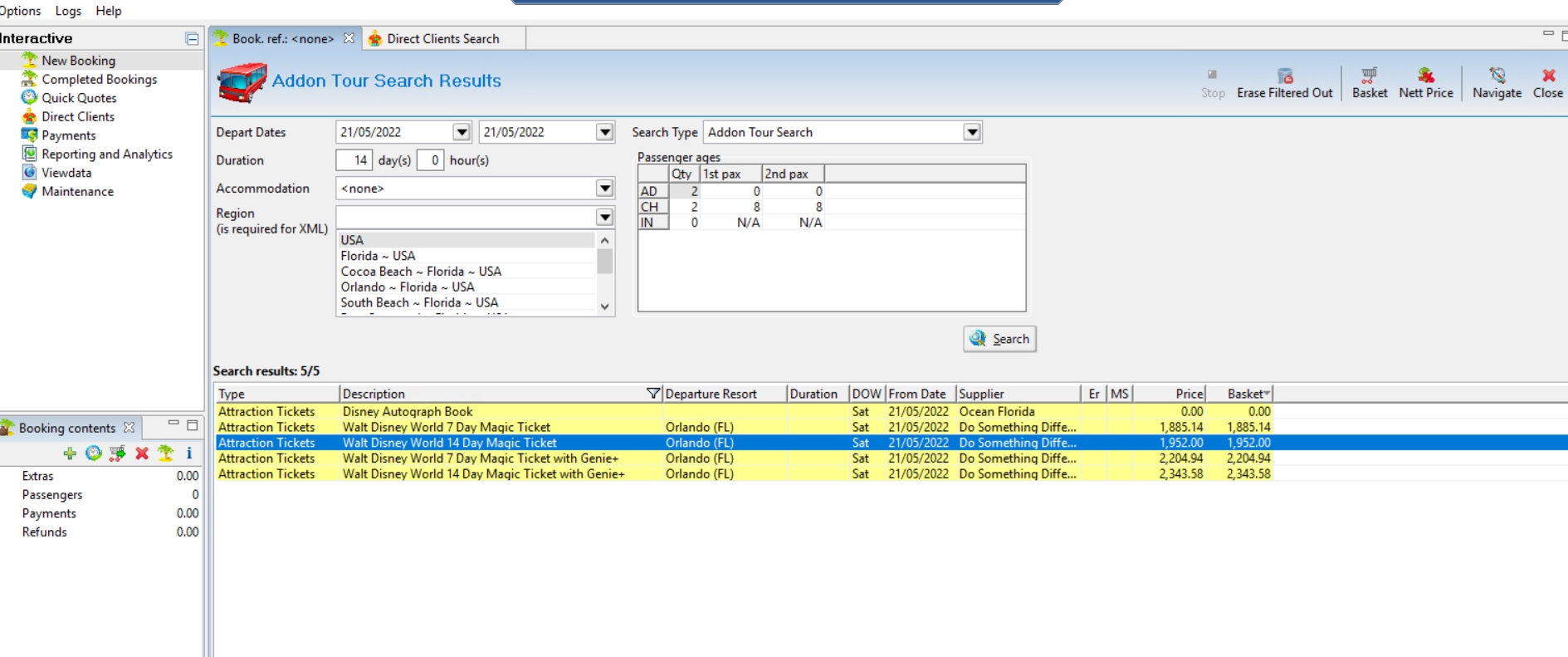Open the second Depart Dates dropdown

(605, 132)
